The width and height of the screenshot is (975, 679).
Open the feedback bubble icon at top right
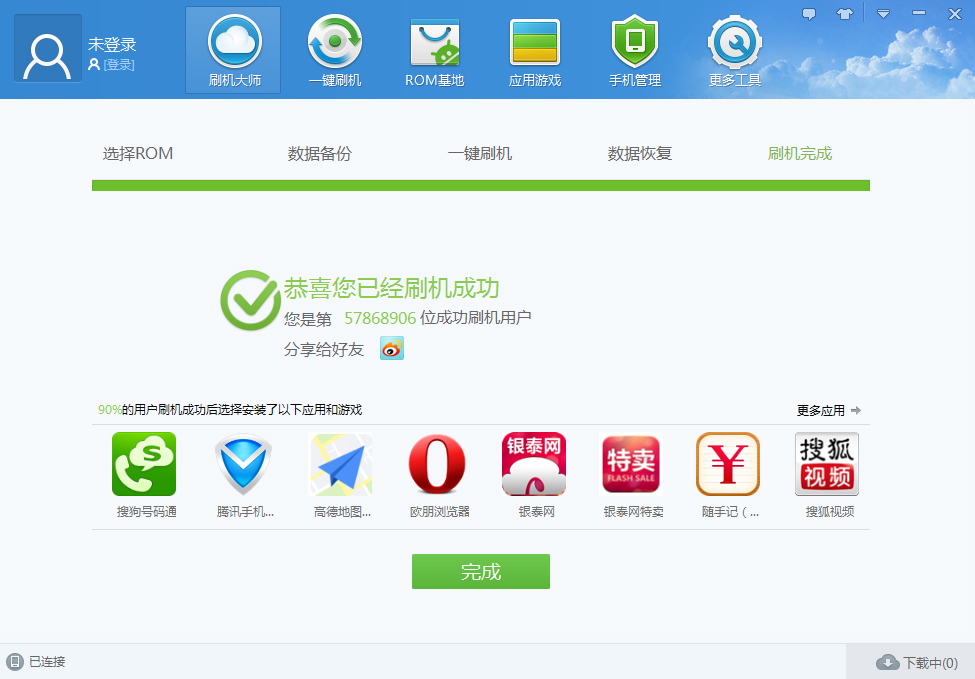(x=808, y=12)
